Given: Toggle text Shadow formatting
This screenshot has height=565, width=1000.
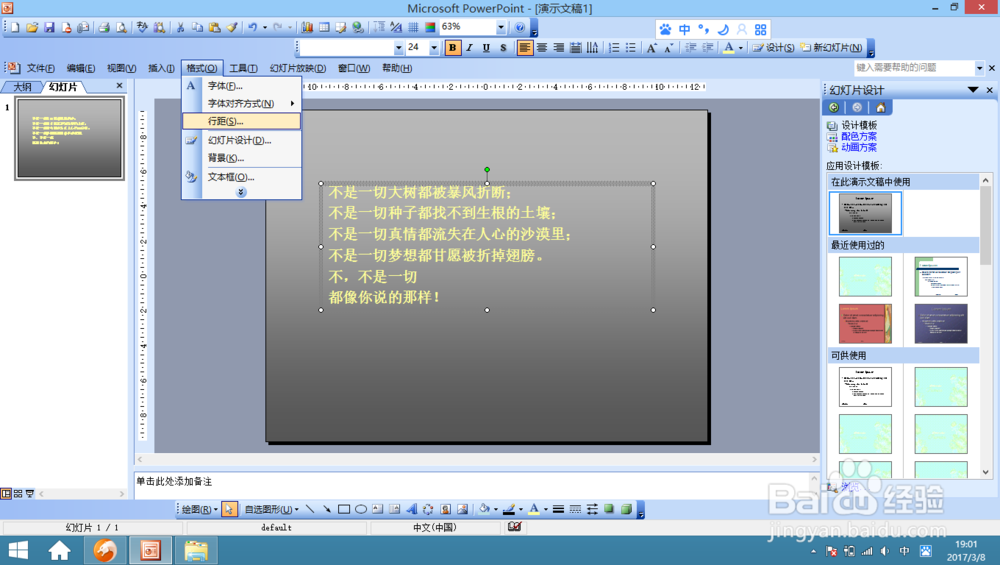Looking at the screenshot, I should tap(503, 48).
